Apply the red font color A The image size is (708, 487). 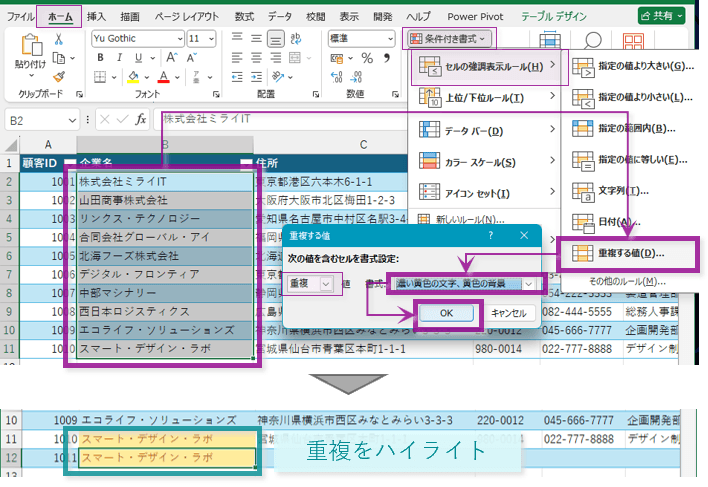pyautogui.click(x=163, y=77)
